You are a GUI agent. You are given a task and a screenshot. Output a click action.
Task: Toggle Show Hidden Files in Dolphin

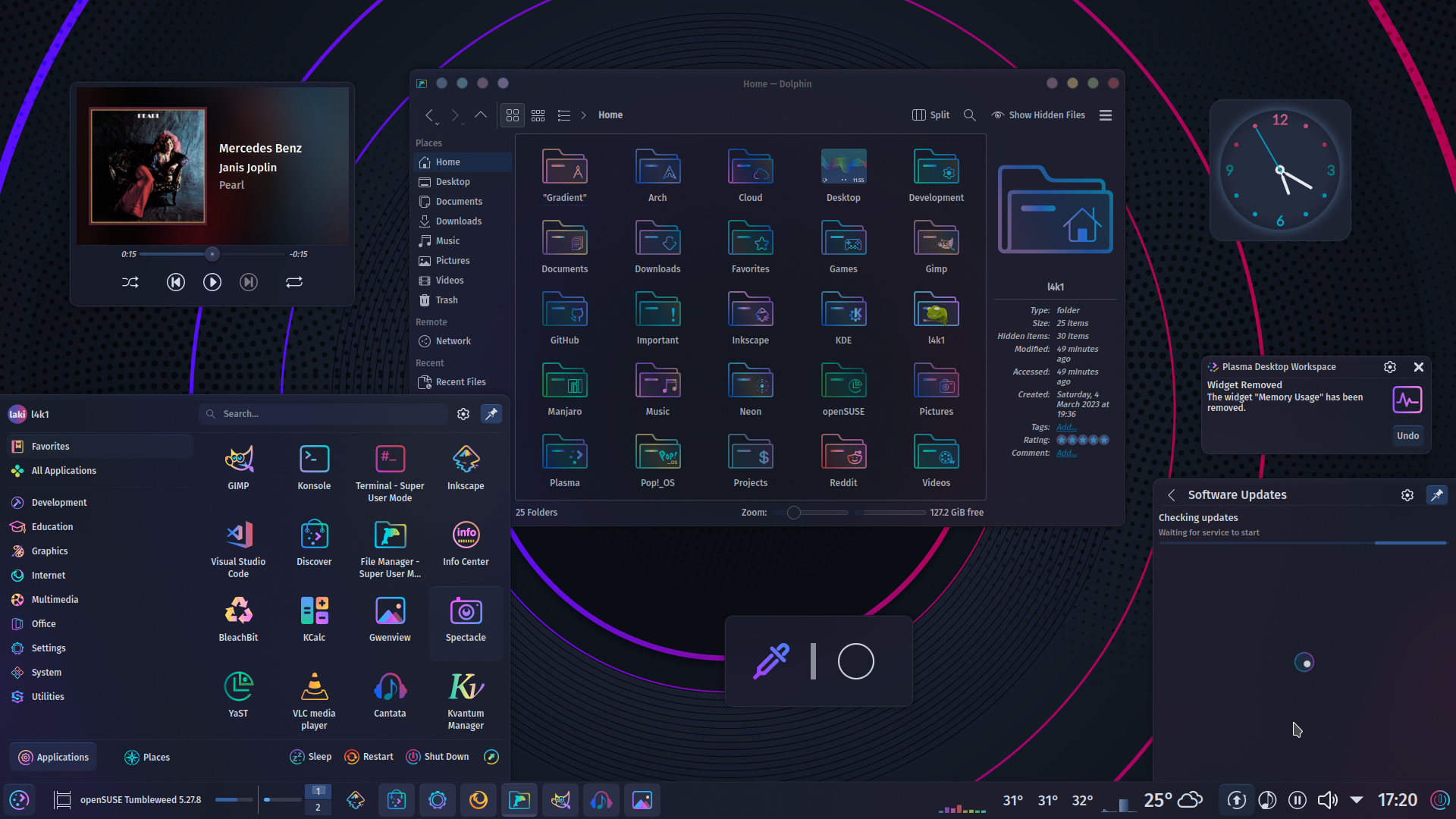coord(1039,115)
